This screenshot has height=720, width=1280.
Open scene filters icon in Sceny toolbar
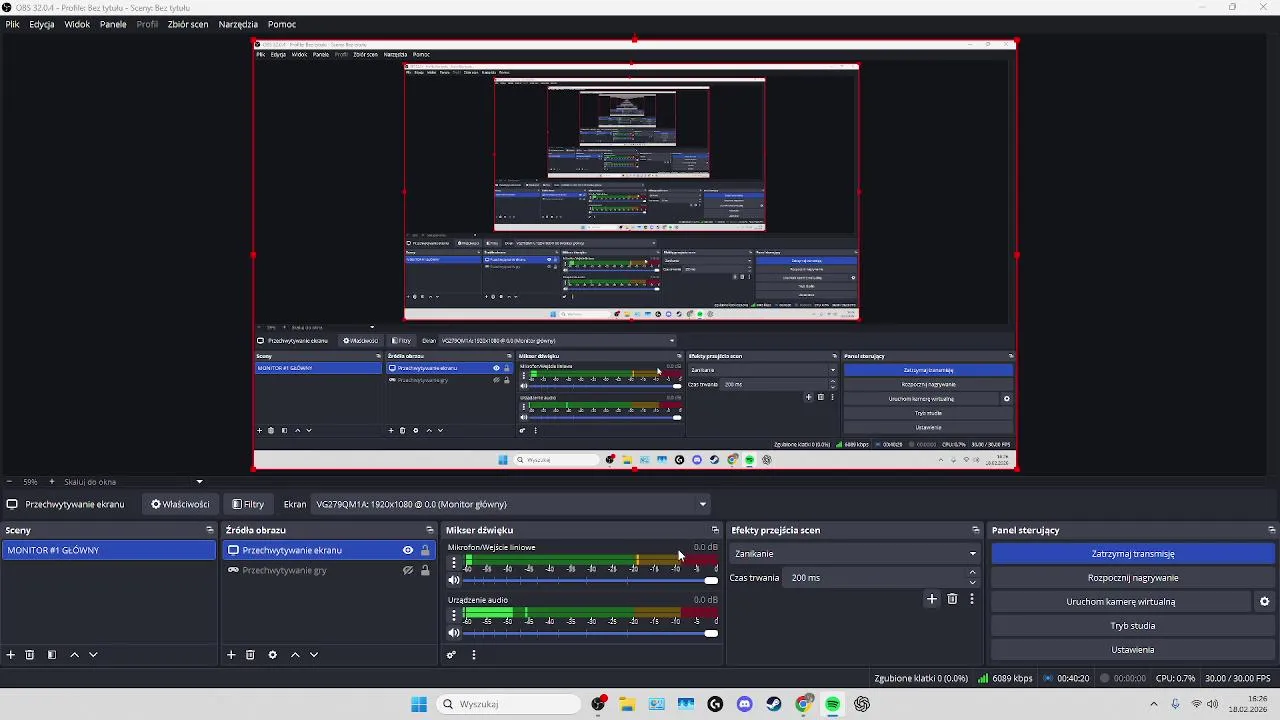pyautogui.click(x=52, y=655)
